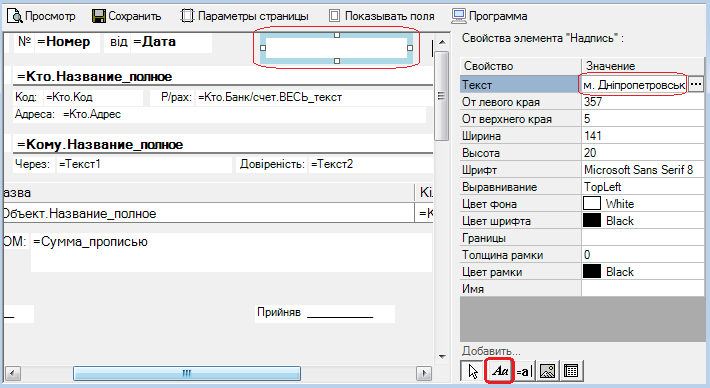This screenshot has width=710, height=388.
Task: Click the Цвет шрифта Black swatch
Action: (592, 220)
